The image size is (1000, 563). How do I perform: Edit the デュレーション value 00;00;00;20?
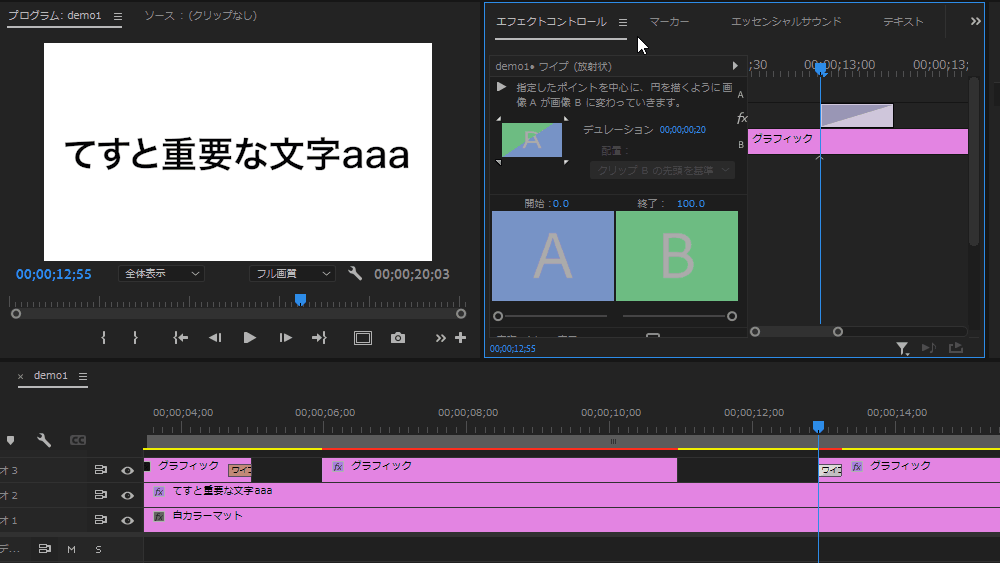pos(682,129)
